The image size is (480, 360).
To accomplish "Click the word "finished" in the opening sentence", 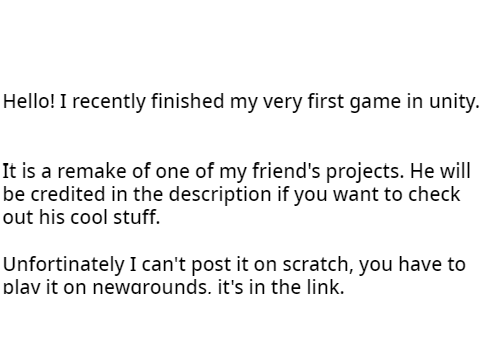I will tap(188, 101).
